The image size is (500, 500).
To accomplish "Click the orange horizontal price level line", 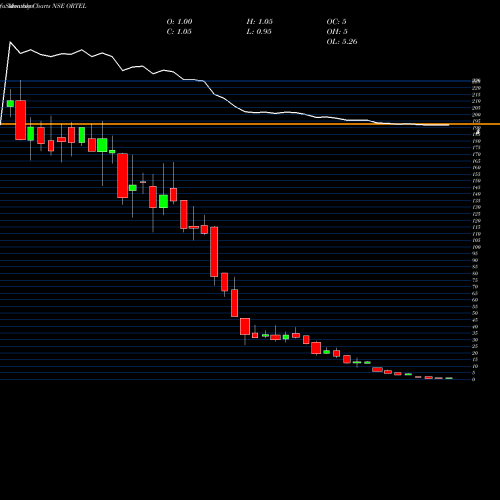I will pos(250,124).
